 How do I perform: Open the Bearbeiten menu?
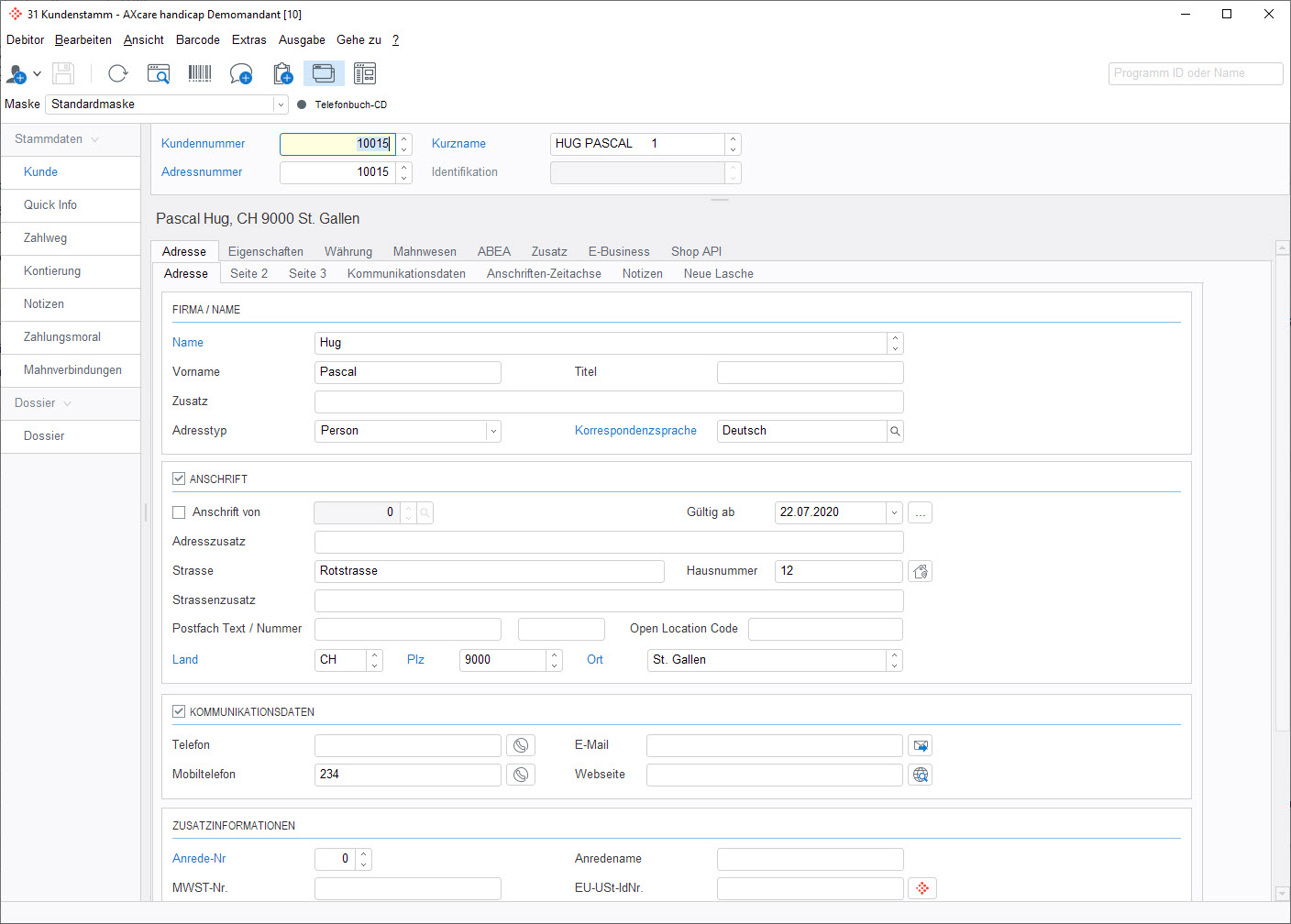coord(83,40)
